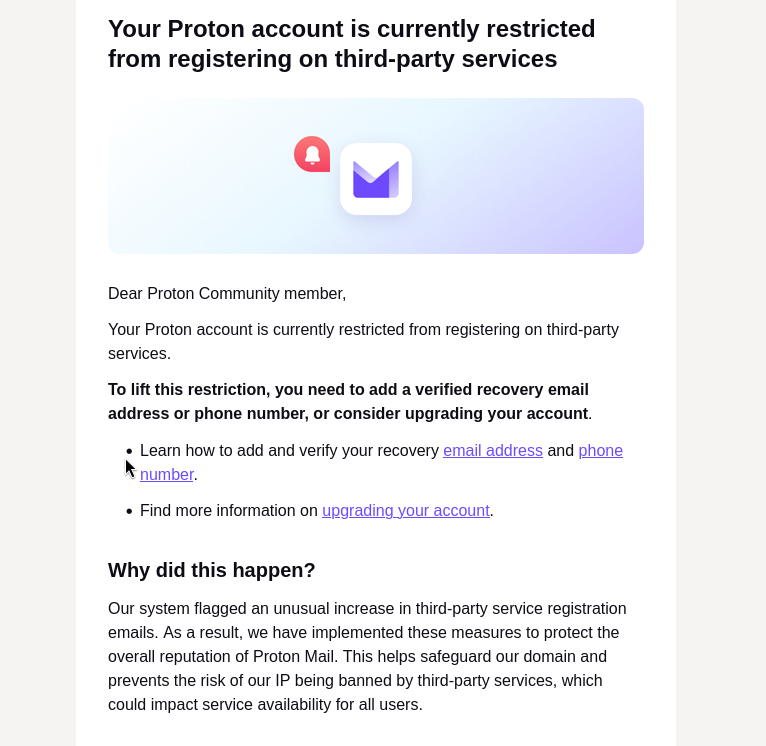Click the bullet marker before "Learn how to add"

[x=129, y=451]
